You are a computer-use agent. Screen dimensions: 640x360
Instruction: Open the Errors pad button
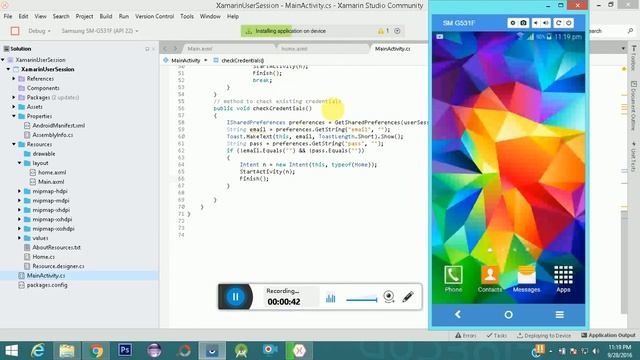(x=466, y=336)
